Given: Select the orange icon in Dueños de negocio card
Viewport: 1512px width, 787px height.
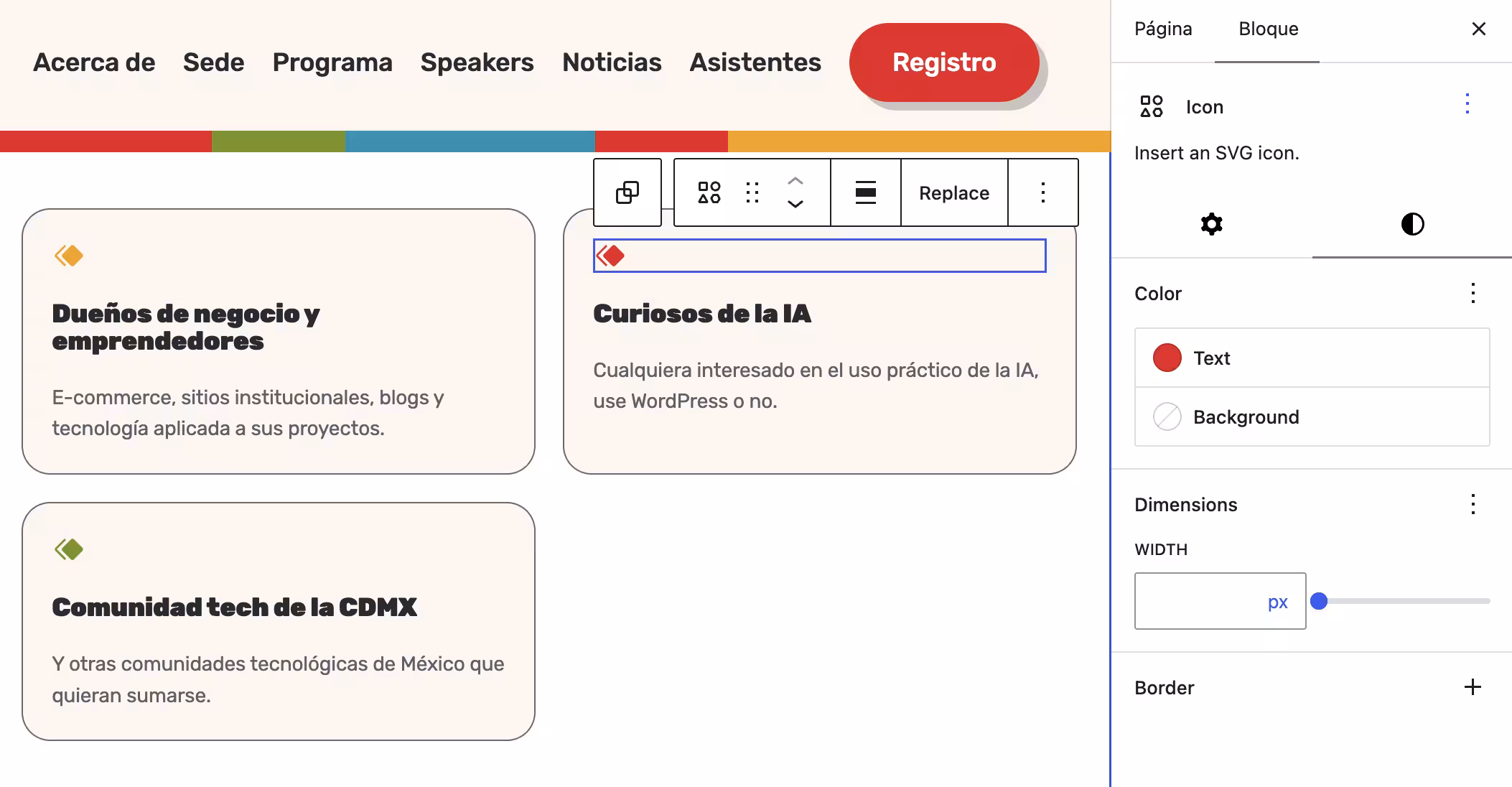Looking at the screenshot, I should pyautogui.click(x=69, y=256).
